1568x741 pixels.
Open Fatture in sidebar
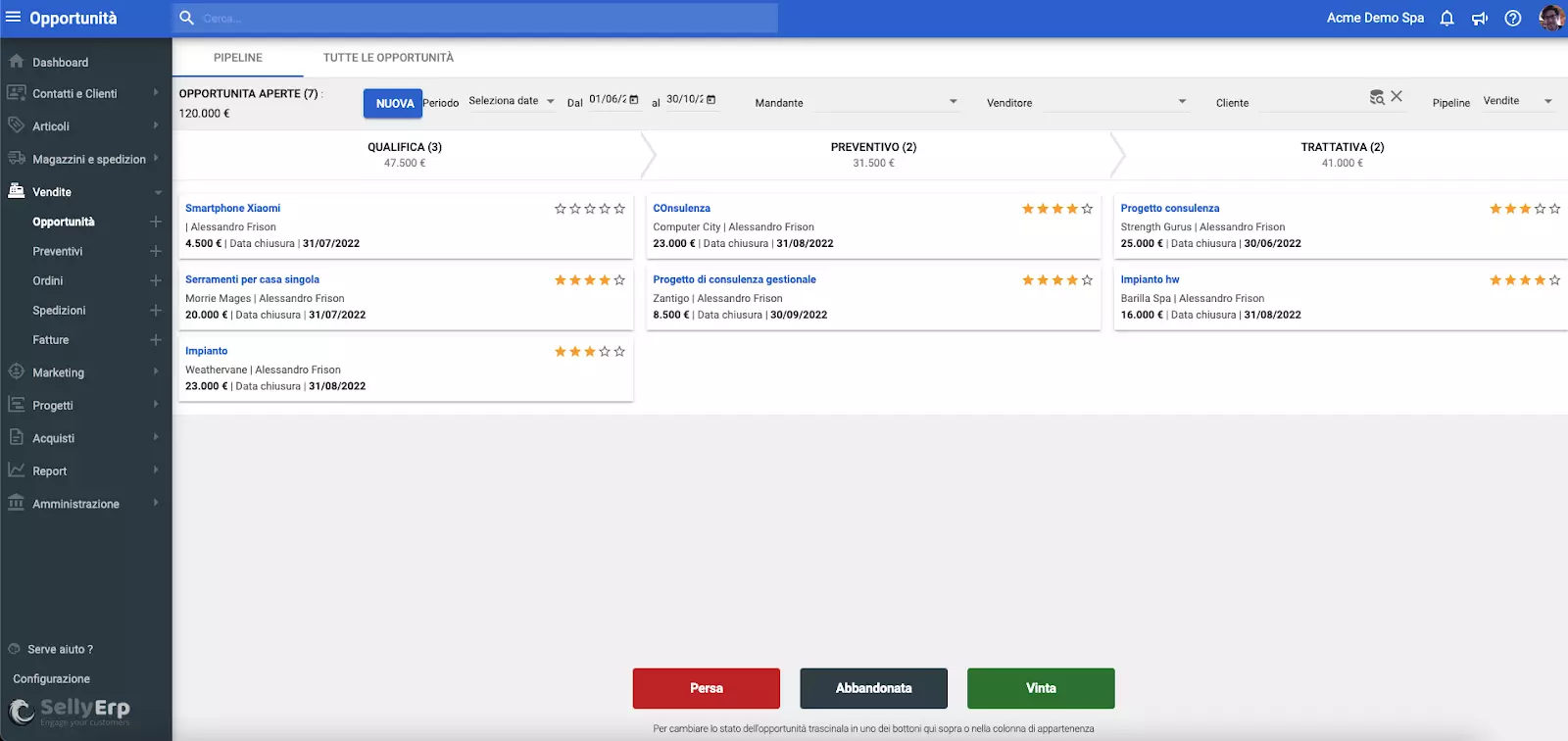tap(51, 339)
